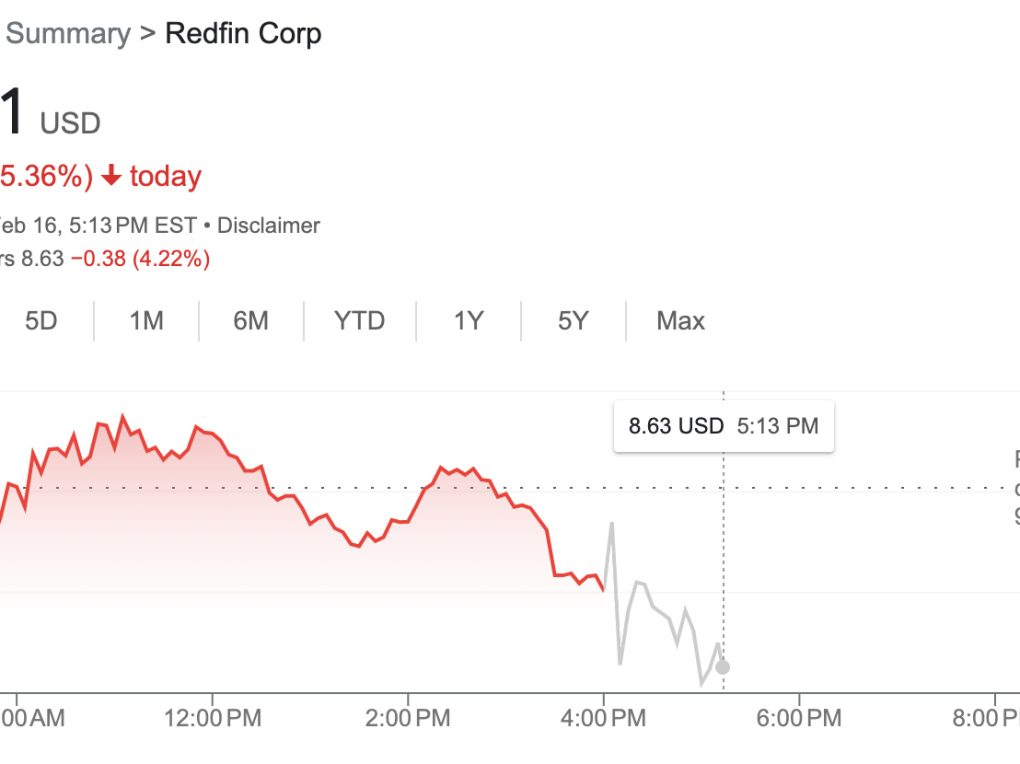
Task: Click the 8.63 USD chart tooltip
Action: tap(723, 426)
